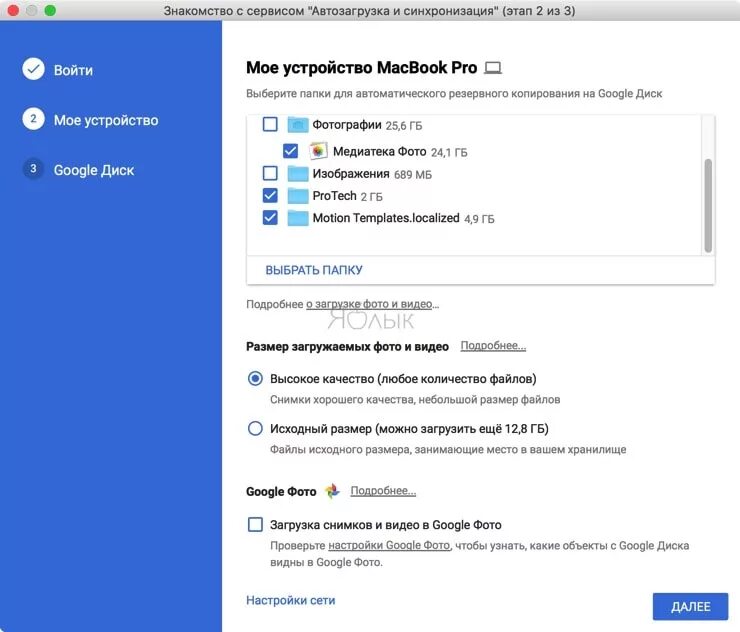Open Подробнее link beside Google Фото
The image size is (740, 632).
pos(383,491)
